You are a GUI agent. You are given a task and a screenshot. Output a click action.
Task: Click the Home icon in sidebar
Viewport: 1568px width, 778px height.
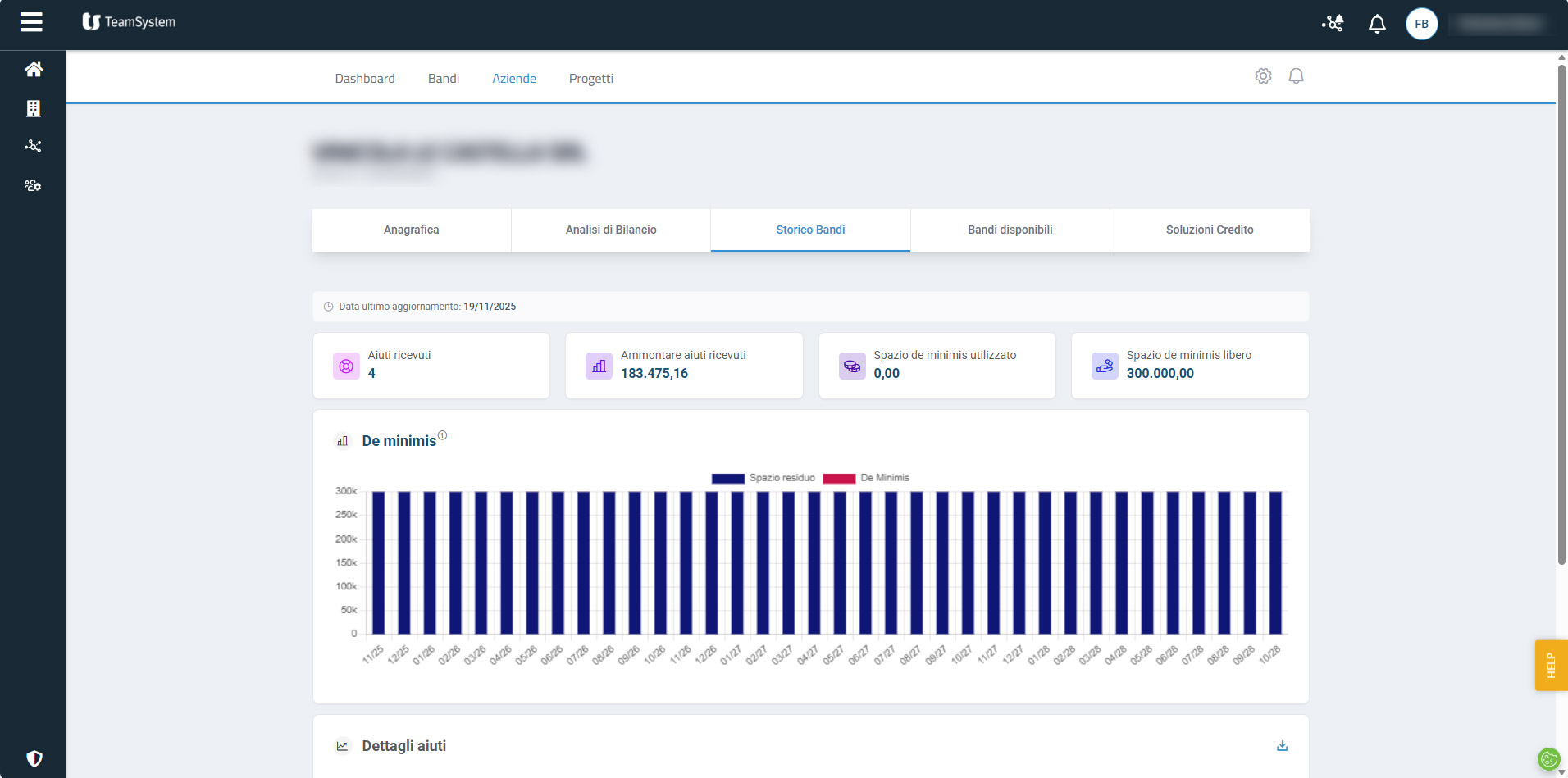pos(34,70)
